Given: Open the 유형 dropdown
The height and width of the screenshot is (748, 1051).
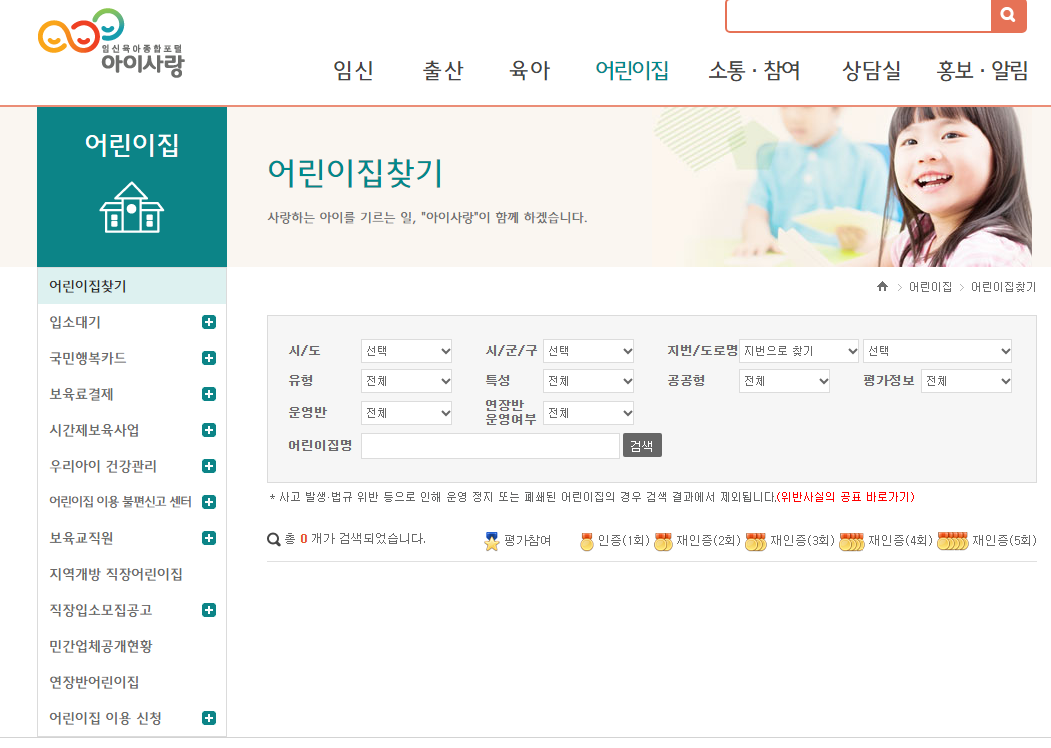Looking at the screenshot, I should tap(406, 381).
